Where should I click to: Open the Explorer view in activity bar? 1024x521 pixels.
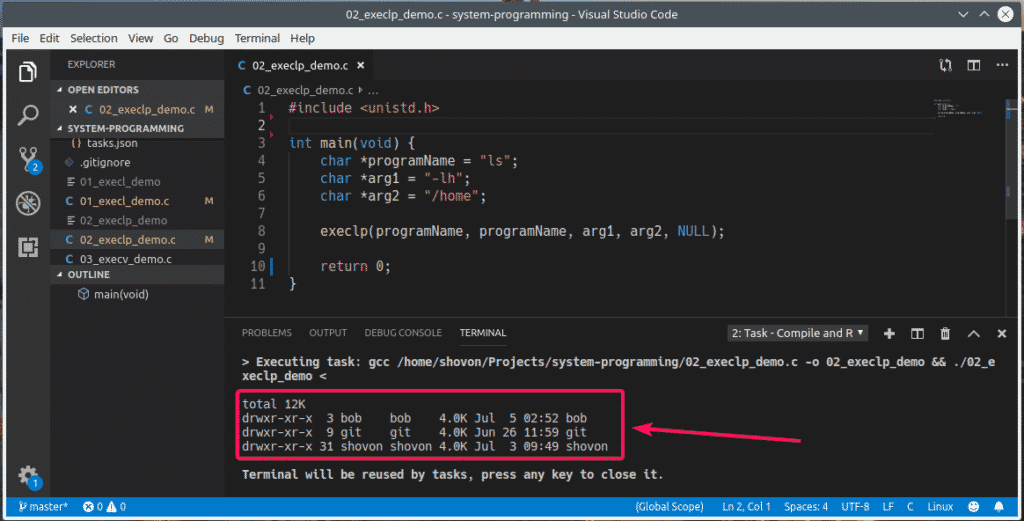(27, 72)
